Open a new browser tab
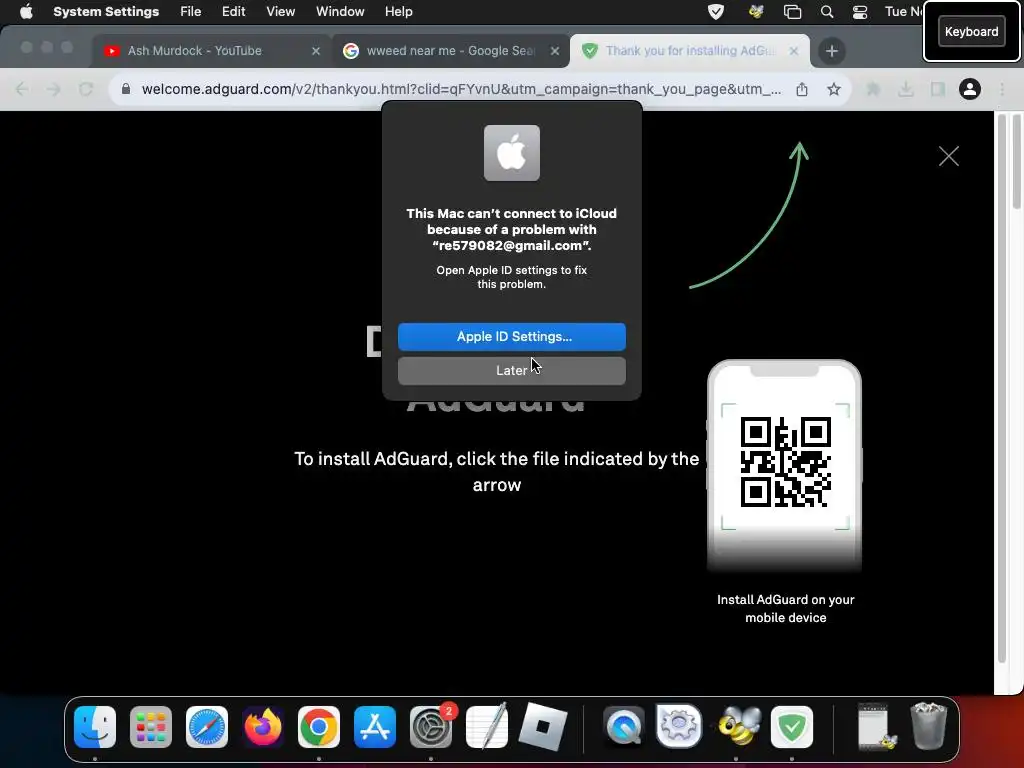The height and width of the screenshot is (768, 1024). pos(831,51)
